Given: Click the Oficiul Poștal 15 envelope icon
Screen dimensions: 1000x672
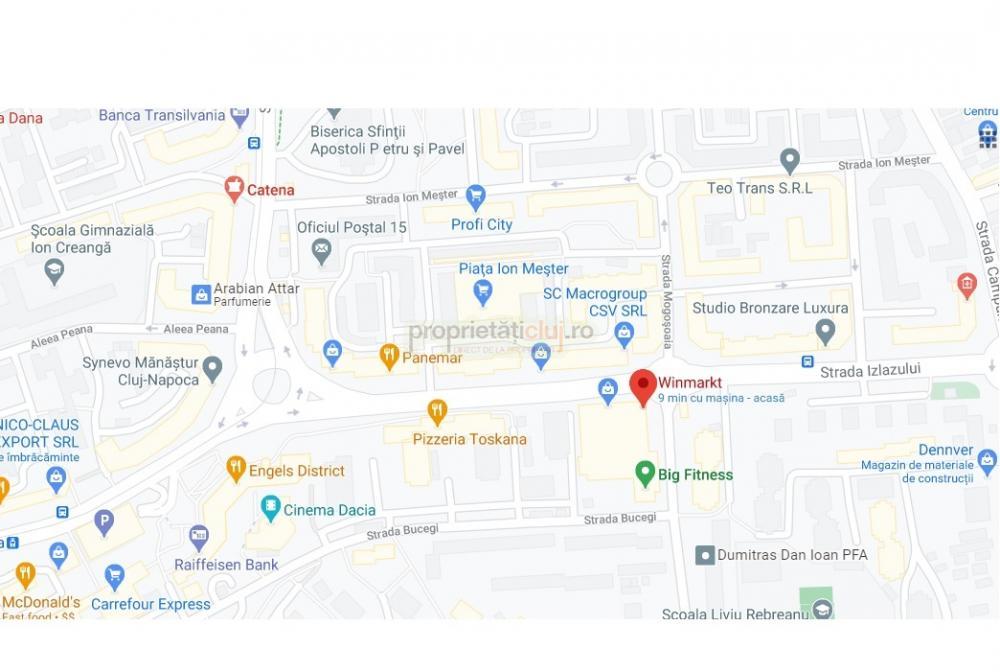Looking at the screenshot, I should click(x=321, y=252).
